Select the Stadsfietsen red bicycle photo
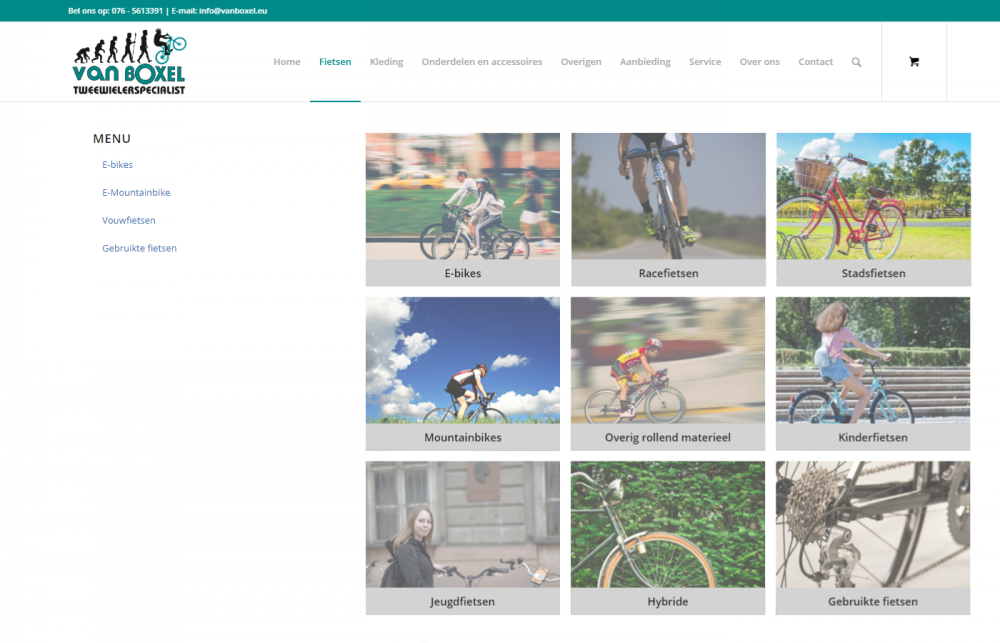 [x=874, y=196]
